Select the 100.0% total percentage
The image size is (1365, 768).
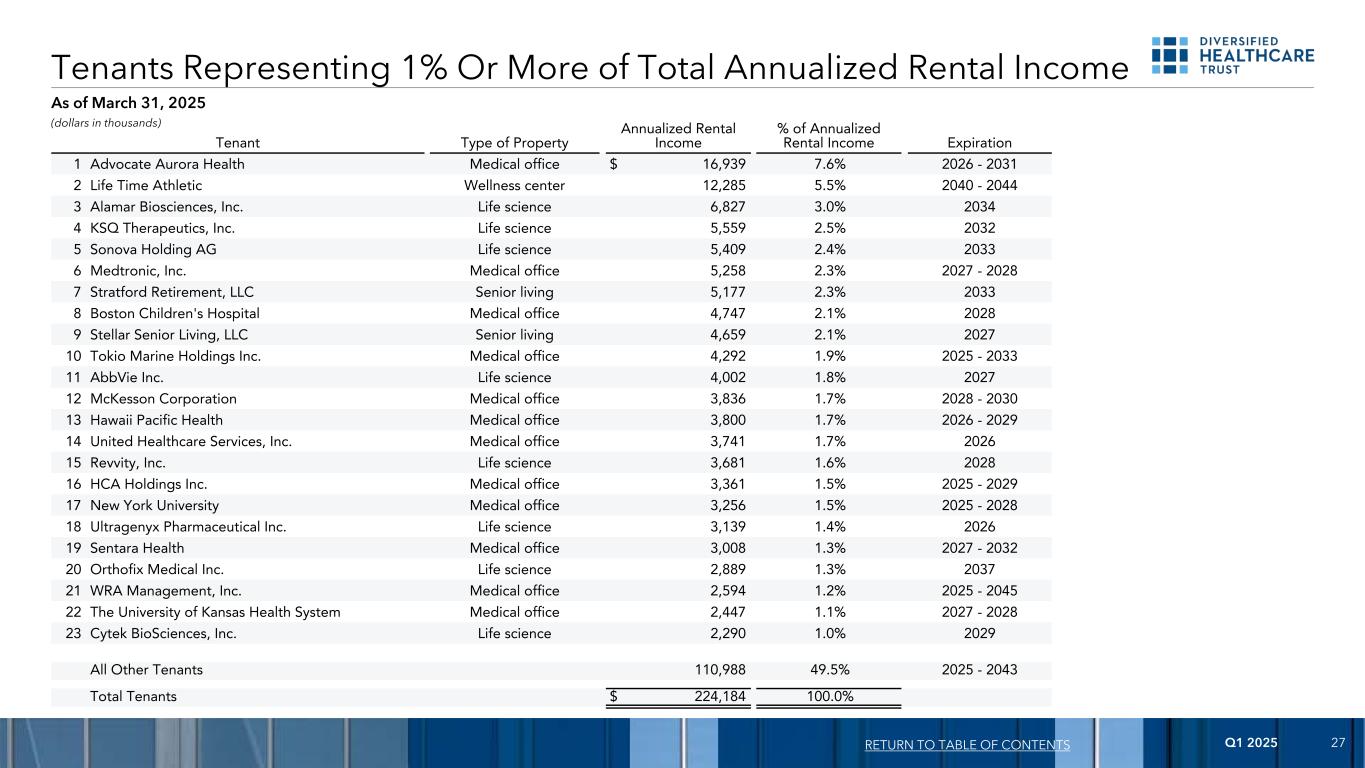[x=829, y=697]
